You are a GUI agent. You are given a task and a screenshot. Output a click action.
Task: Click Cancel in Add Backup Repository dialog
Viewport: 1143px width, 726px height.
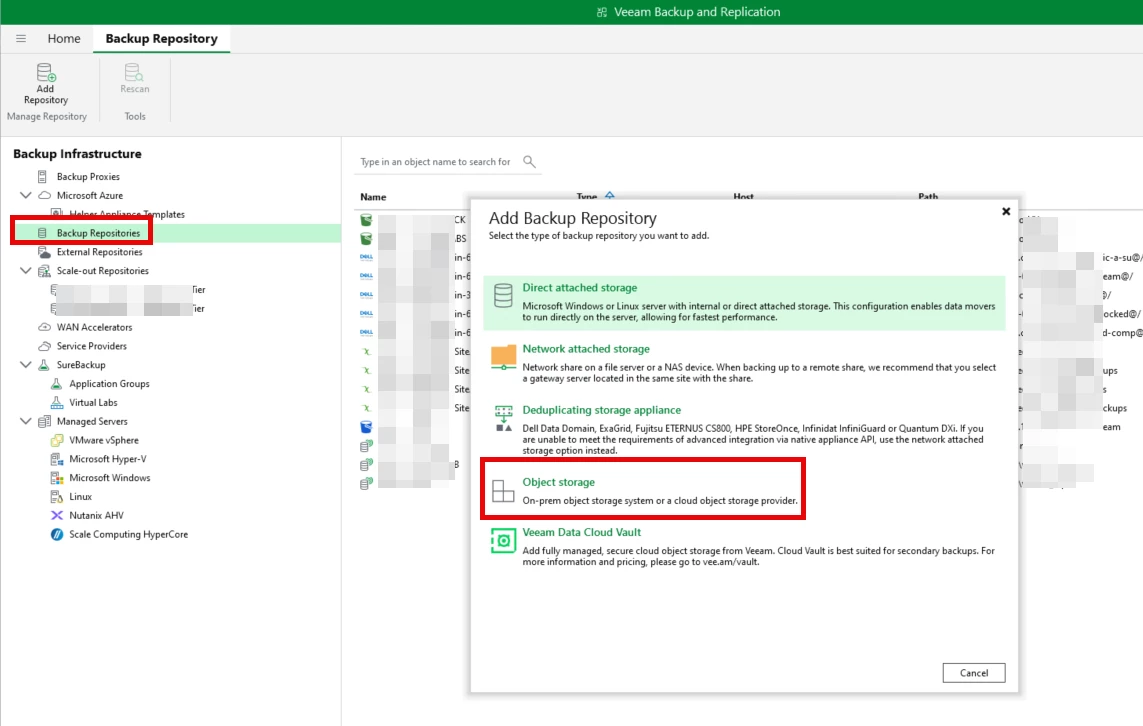[x=973, y=673]
